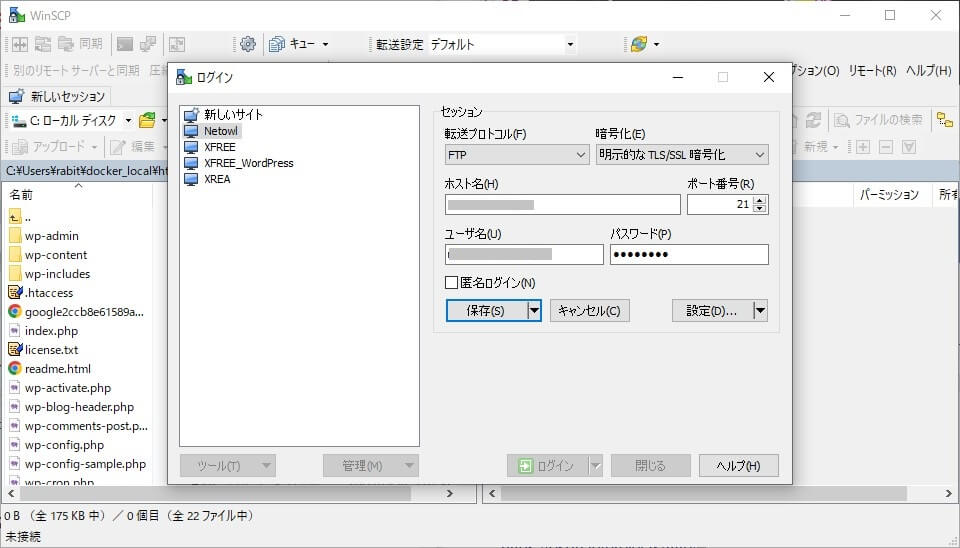Select the readme.html file
Viewport: 960px width, 548px height.
(57, 369)
